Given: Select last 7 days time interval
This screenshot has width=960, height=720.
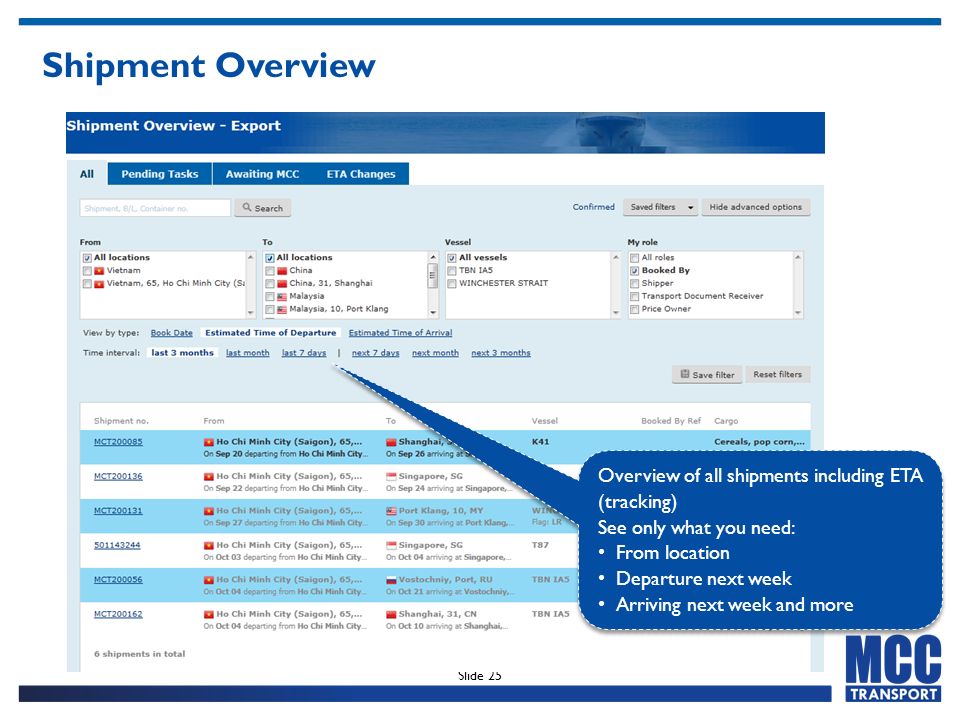Looking at the screenshot, I should pyautogui.click(x=304, y=353).
